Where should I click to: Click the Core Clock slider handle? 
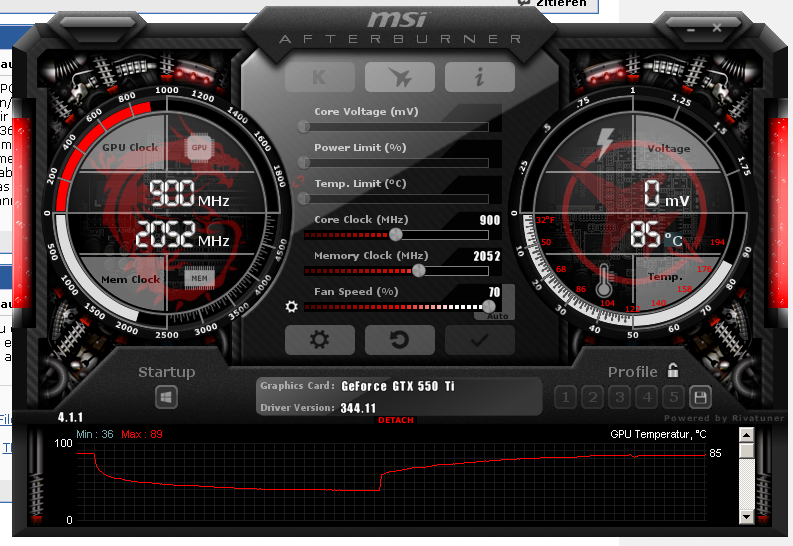coord(395,234)
